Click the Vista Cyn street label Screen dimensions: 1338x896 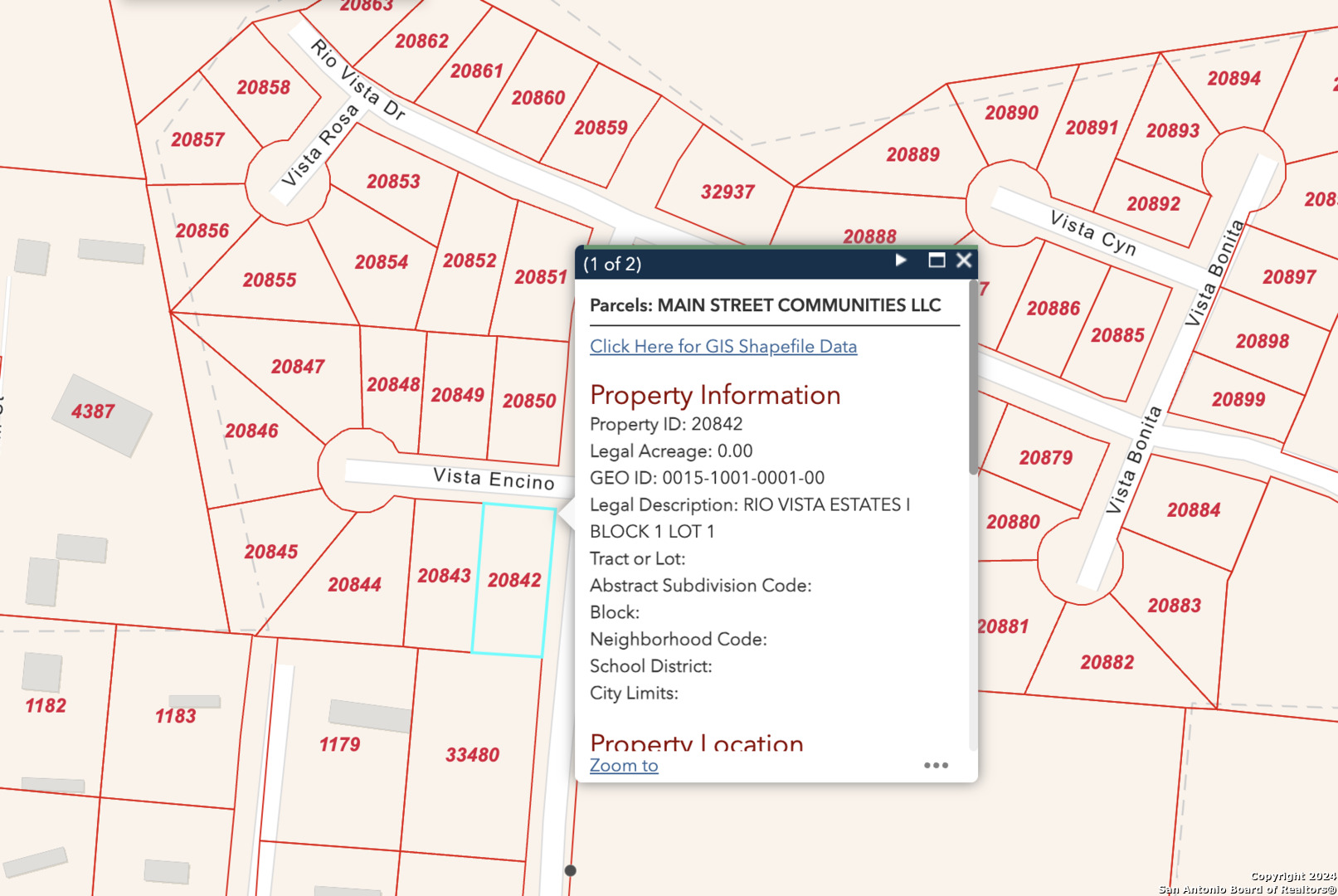coord(1092,233)
